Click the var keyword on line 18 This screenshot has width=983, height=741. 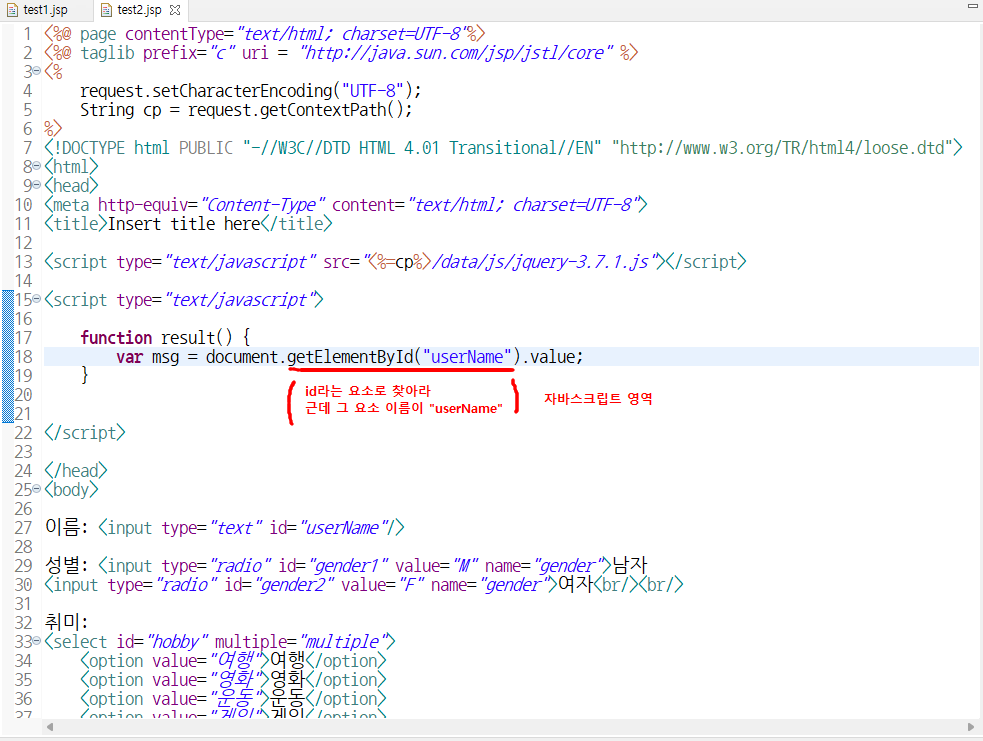click(130, 357)
